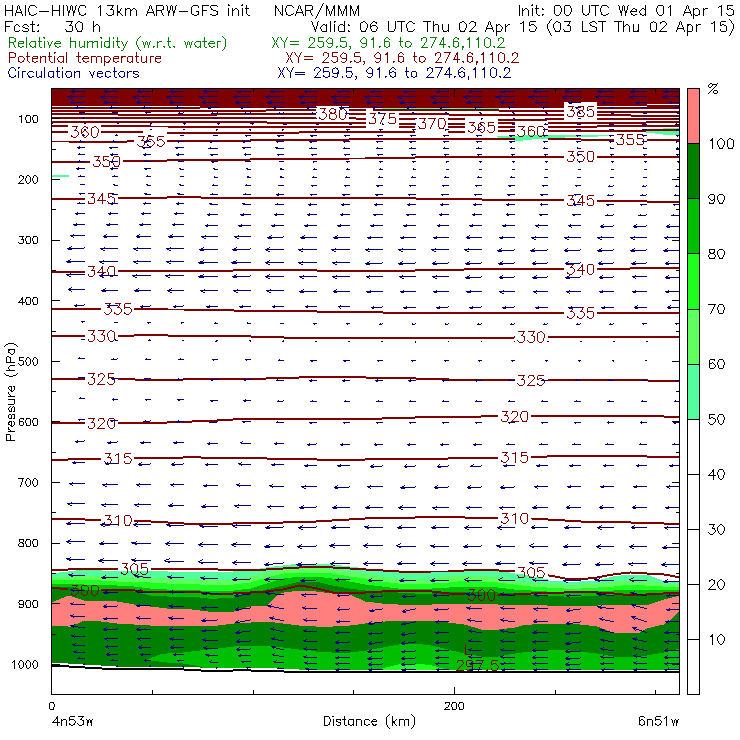Click the '200' distance axis tick label
Screen dimensions: 740x740
(454, 706)
